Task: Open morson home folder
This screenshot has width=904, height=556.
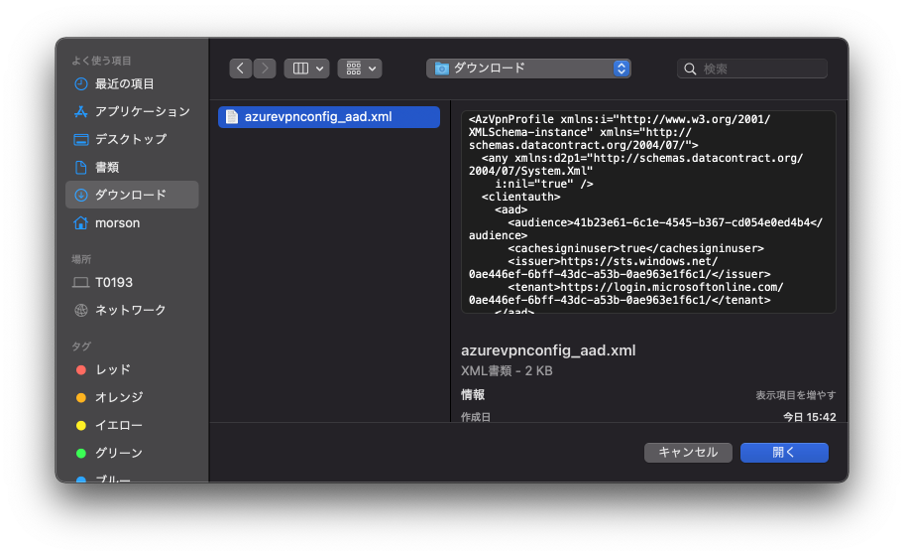Action: pos(117,223)
